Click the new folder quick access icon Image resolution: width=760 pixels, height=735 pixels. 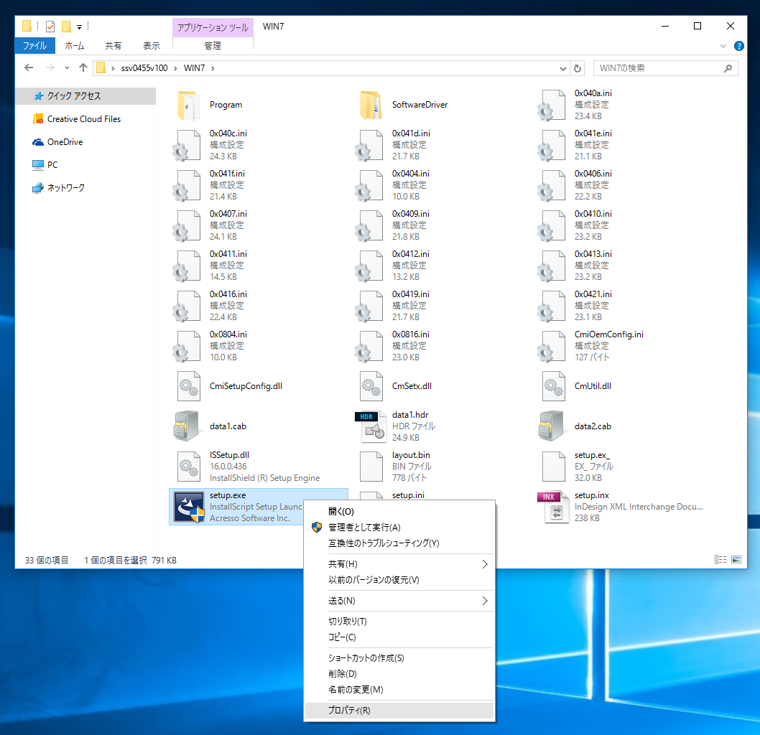pyautogui.click(x=66, y=26)
